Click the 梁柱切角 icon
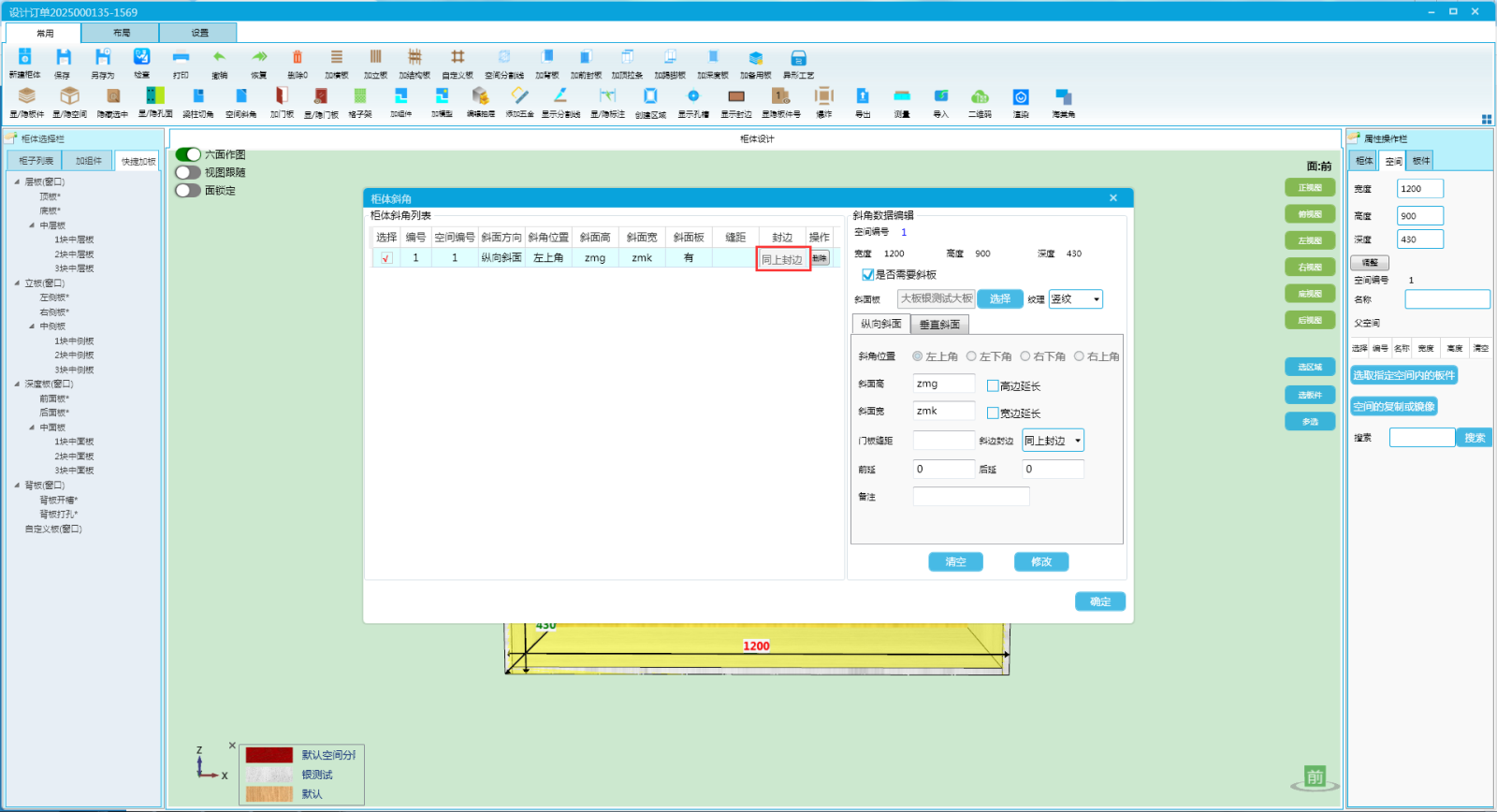 click(x=198, y=96)
